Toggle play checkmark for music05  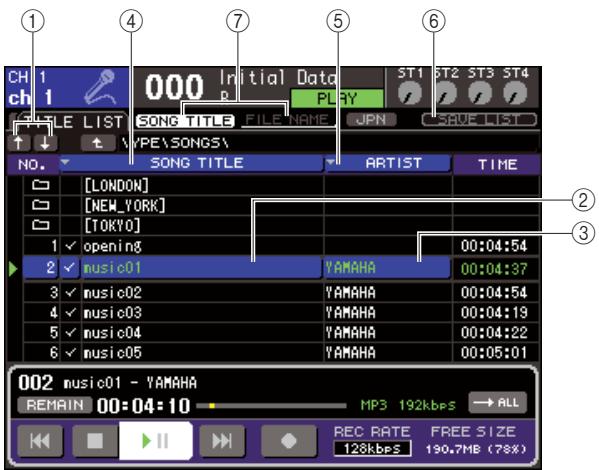pyautogui.click(x=70, y=352)
